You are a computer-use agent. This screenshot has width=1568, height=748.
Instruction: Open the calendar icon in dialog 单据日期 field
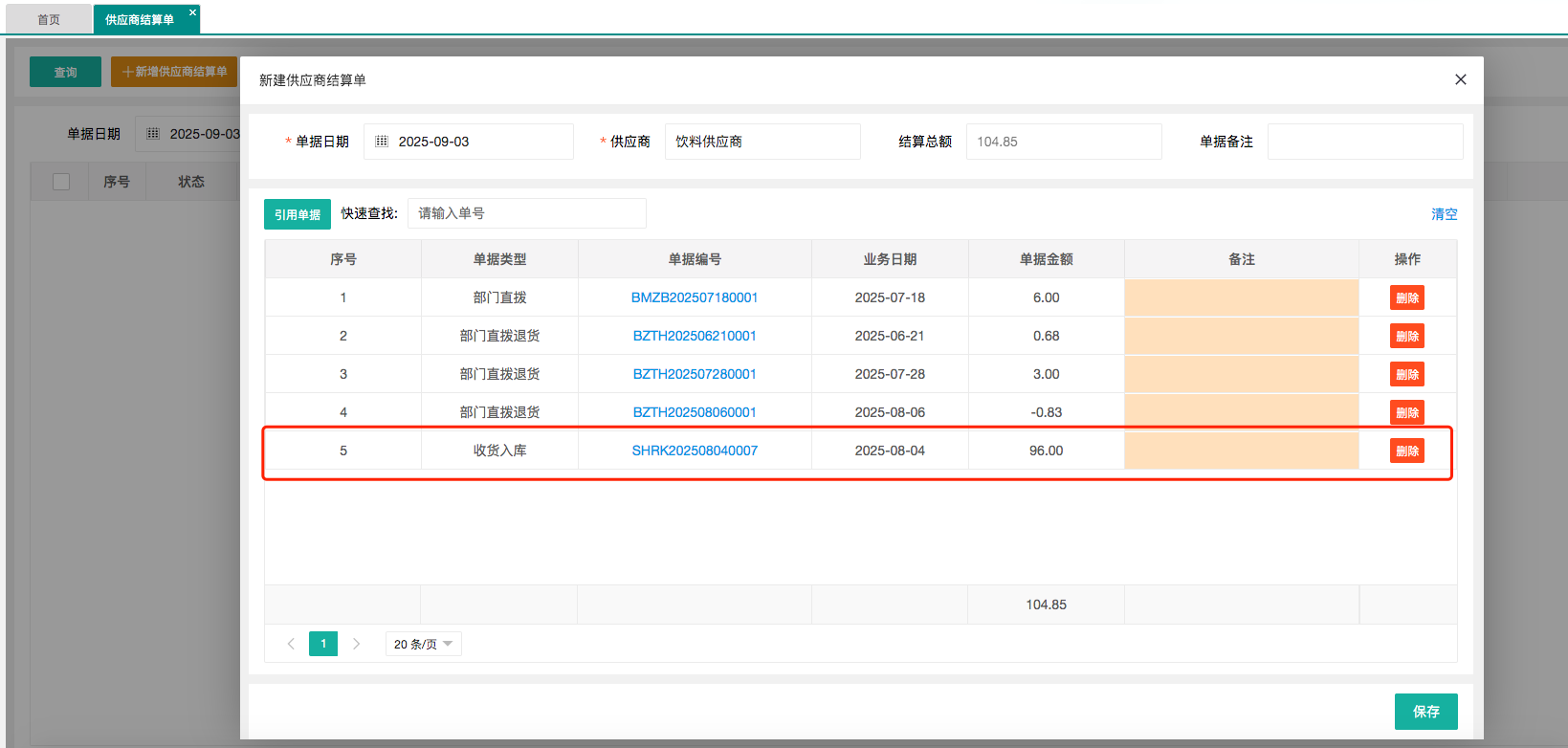[x=382, y=142]
